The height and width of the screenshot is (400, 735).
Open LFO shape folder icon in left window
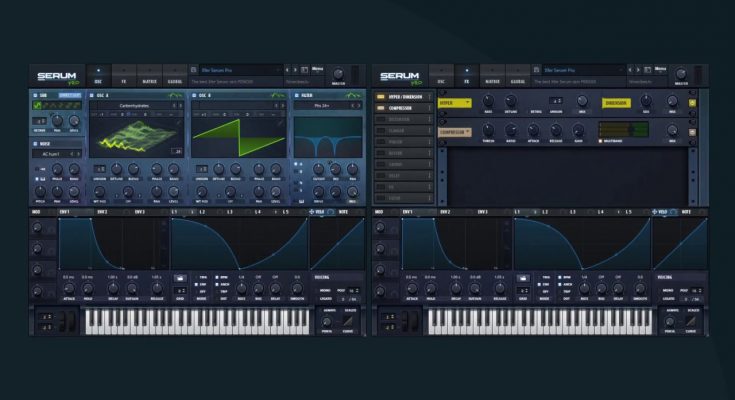(180, 279)
